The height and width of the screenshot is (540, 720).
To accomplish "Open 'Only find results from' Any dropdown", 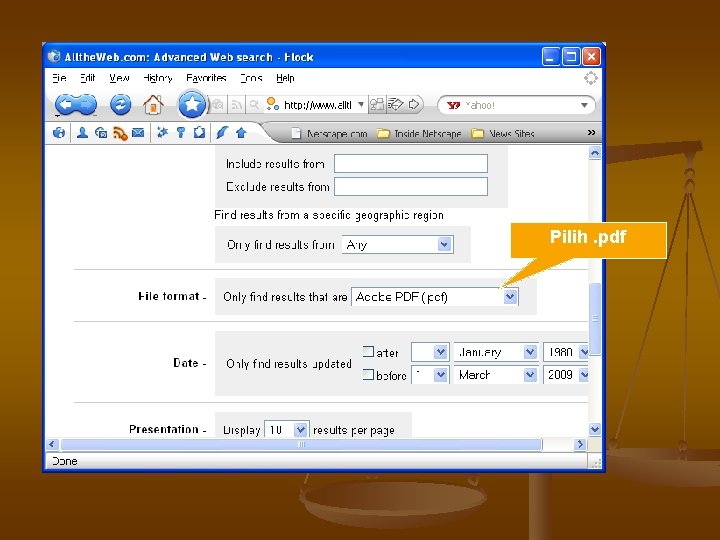I will 398,244.
